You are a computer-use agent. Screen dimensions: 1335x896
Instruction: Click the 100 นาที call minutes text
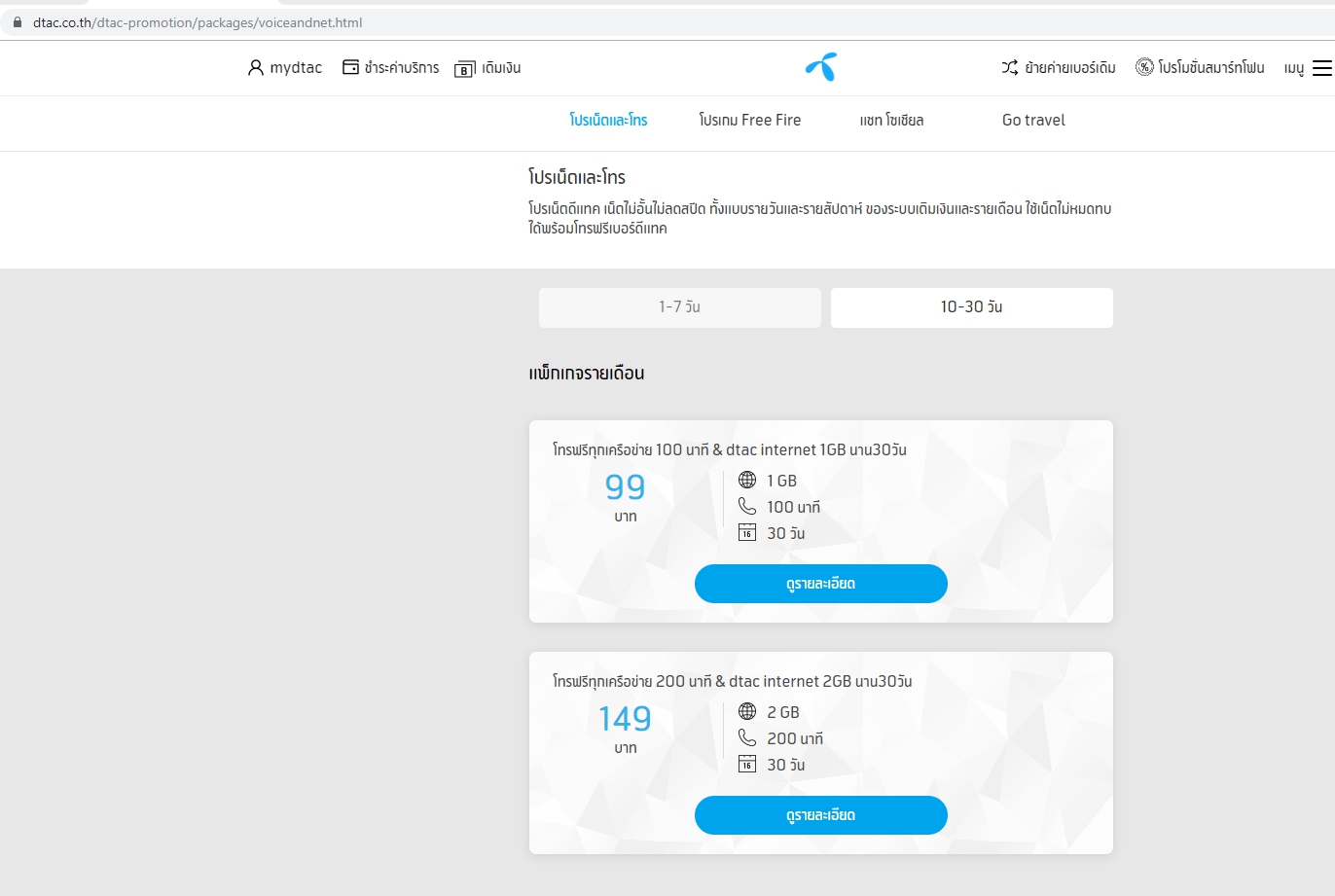click(794, 507)
